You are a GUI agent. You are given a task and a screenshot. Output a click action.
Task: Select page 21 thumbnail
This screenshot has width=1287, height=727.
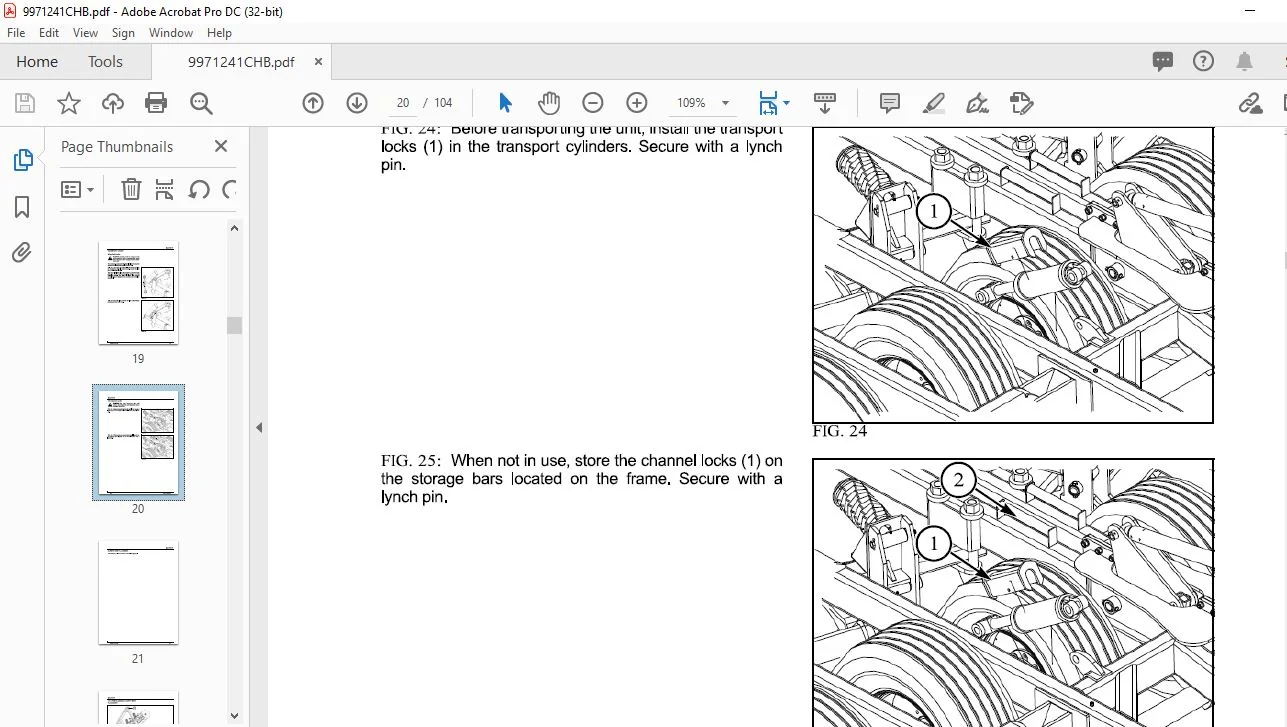[138, 593]
